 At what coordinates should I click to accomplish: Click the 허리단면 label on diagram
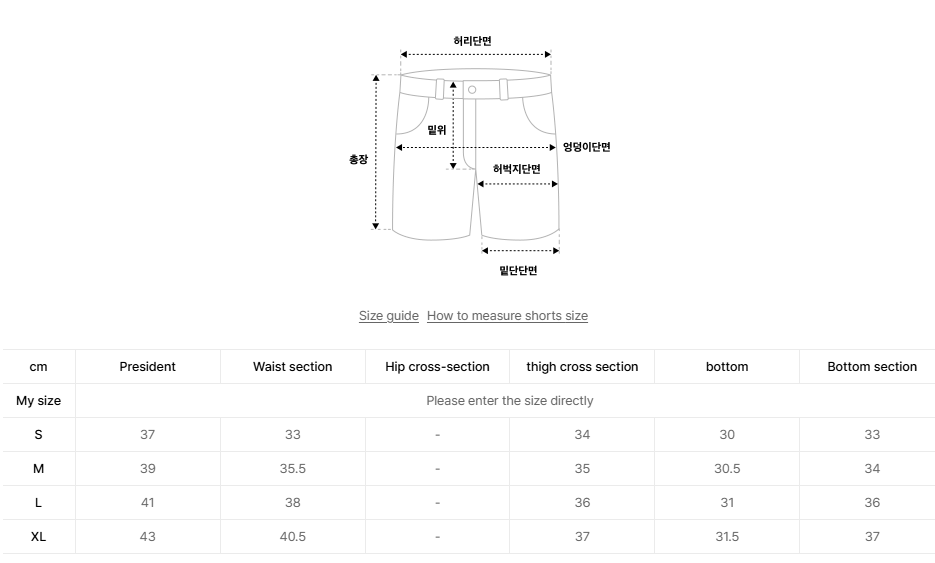472,41
